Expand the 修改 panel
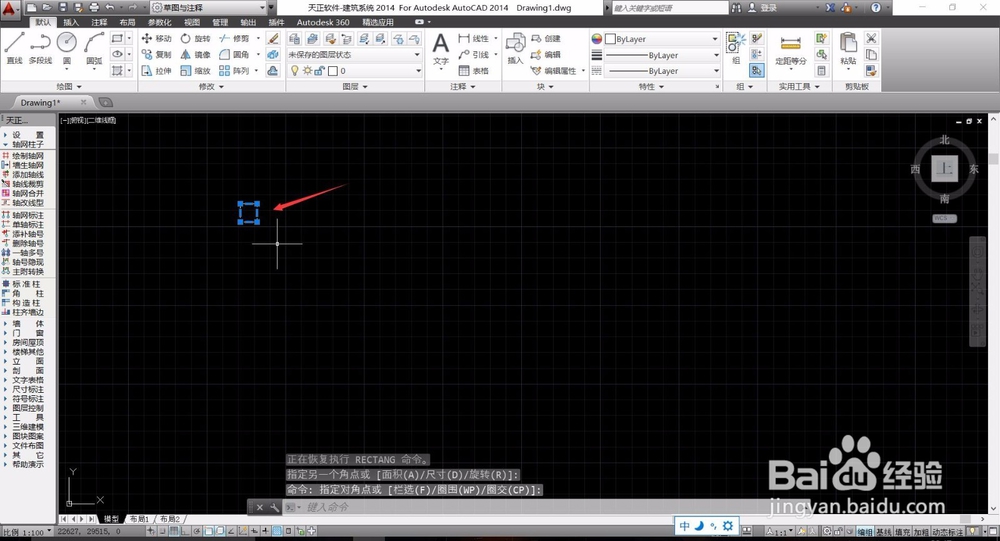The height and width of the screenshot is (541, 1000). click(x=211, y=86)
